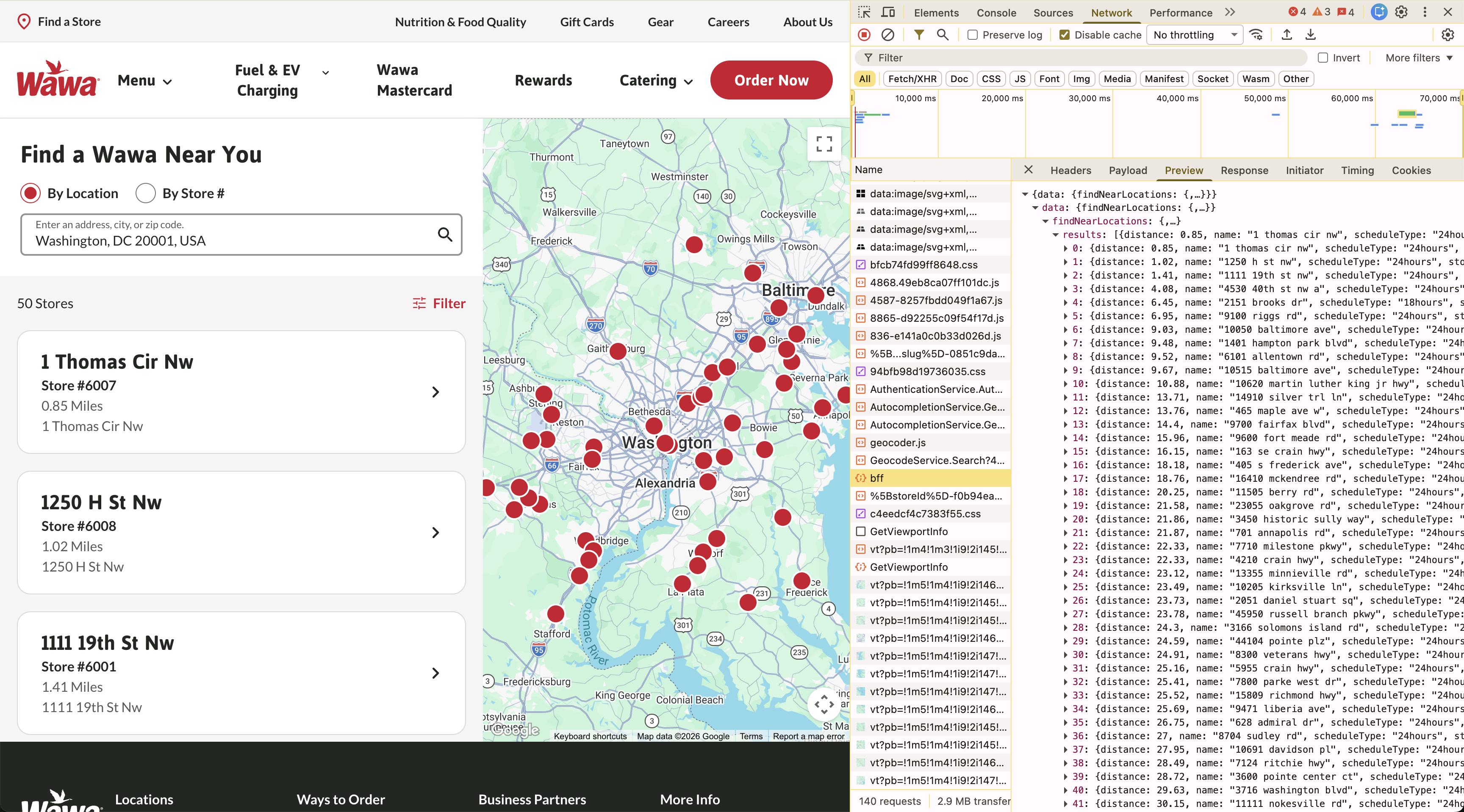Download HAR export icon
The width and height of the screenshot is (1464, 812).
[x=1310, y=35]
